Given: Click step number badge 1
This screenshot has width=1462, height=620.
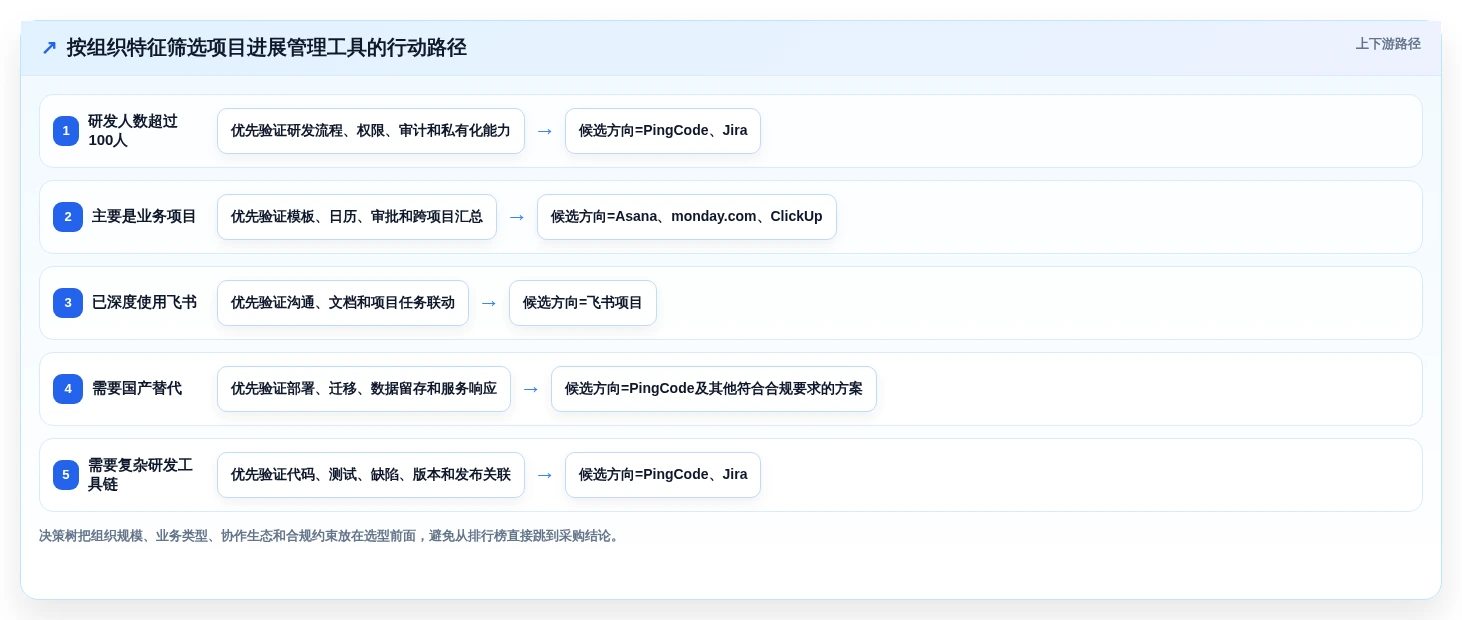Looking at the screenshot, I should 66,131.
